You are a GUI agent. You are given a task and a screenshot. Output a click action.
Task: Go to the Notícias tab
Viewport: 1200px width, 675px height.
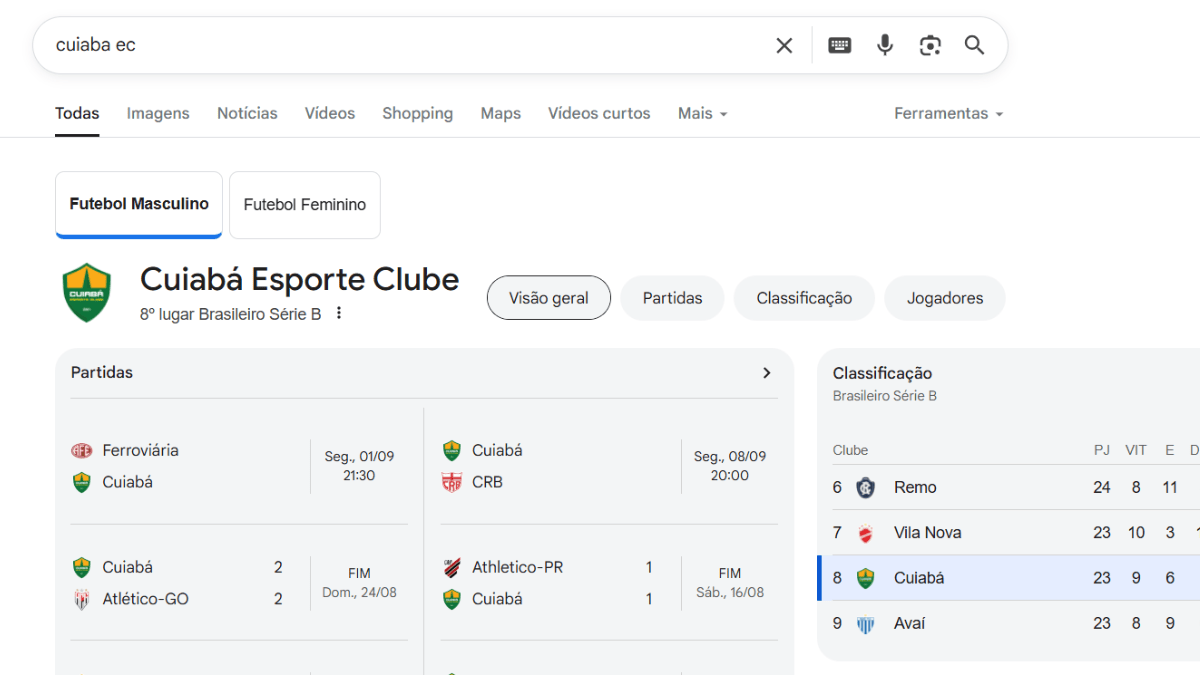[x=247, y=114]
